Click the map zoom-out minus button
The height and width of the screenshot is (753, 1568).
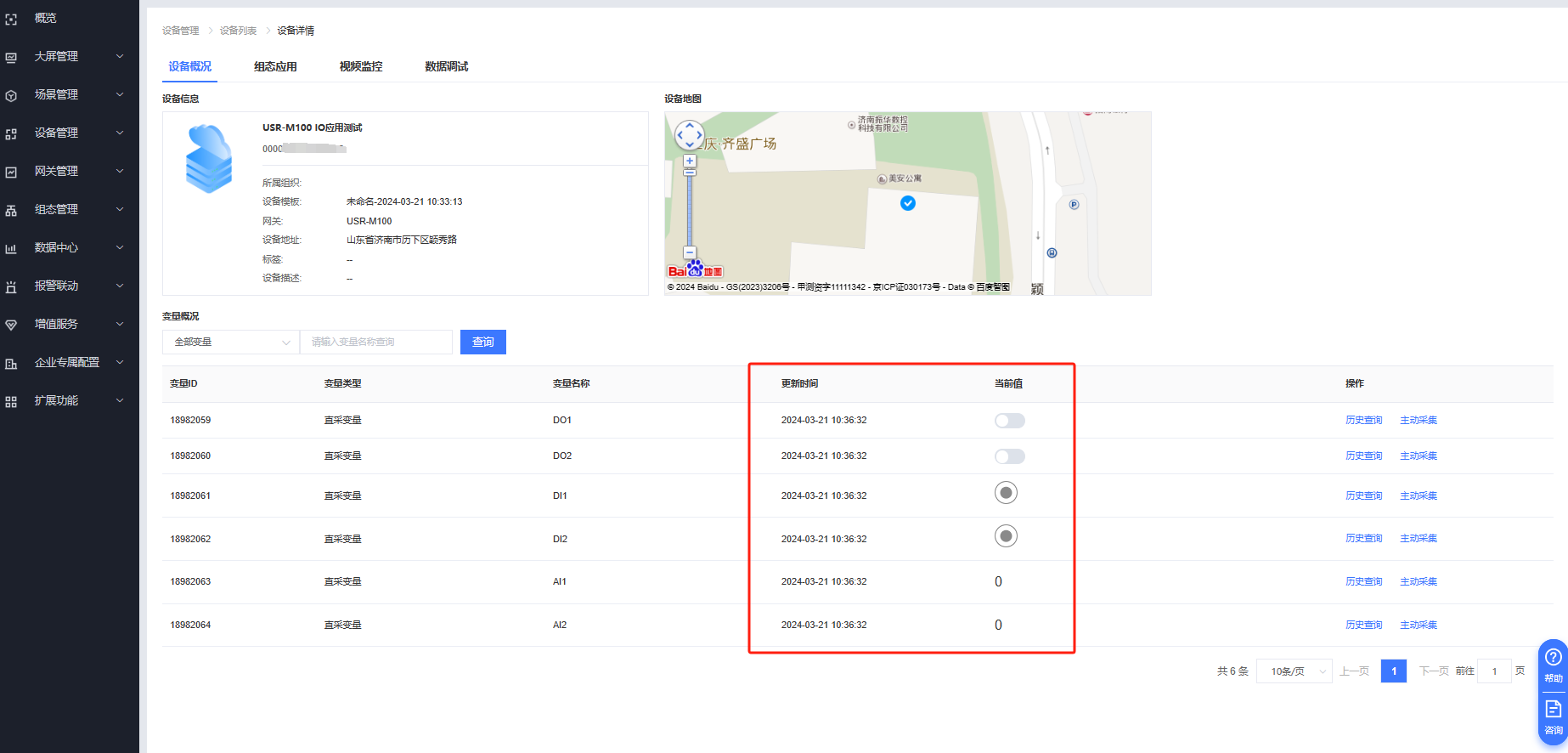690,252
